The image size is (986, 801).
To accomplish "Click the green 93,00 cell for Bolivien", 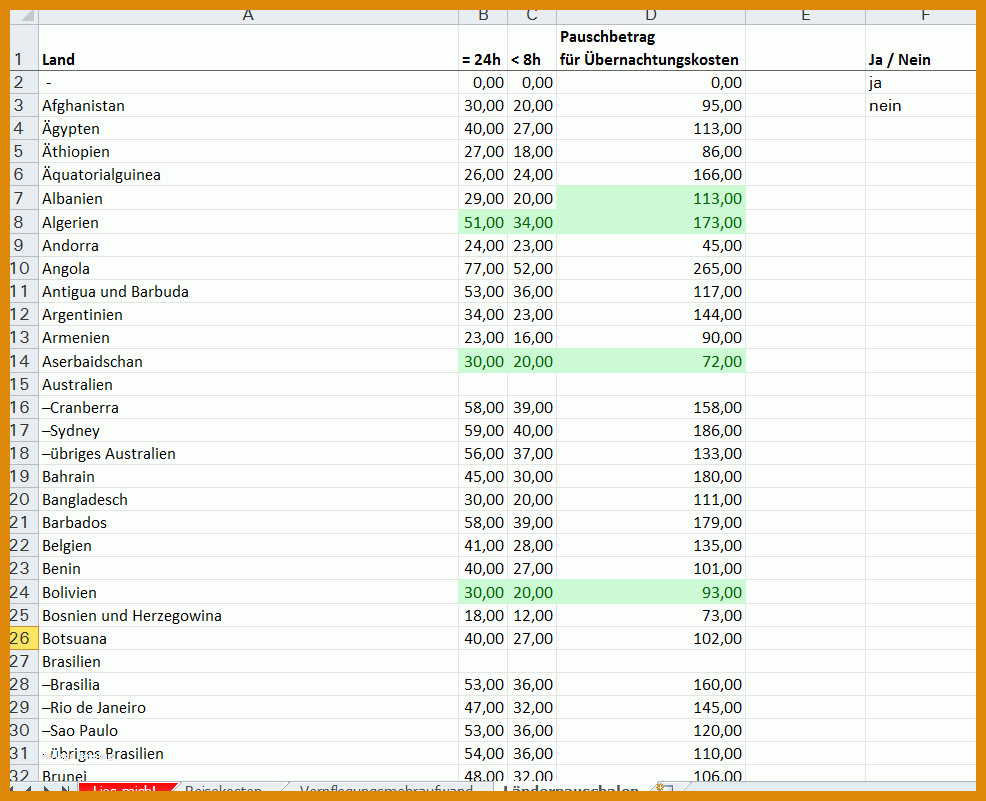I will 651,592.
